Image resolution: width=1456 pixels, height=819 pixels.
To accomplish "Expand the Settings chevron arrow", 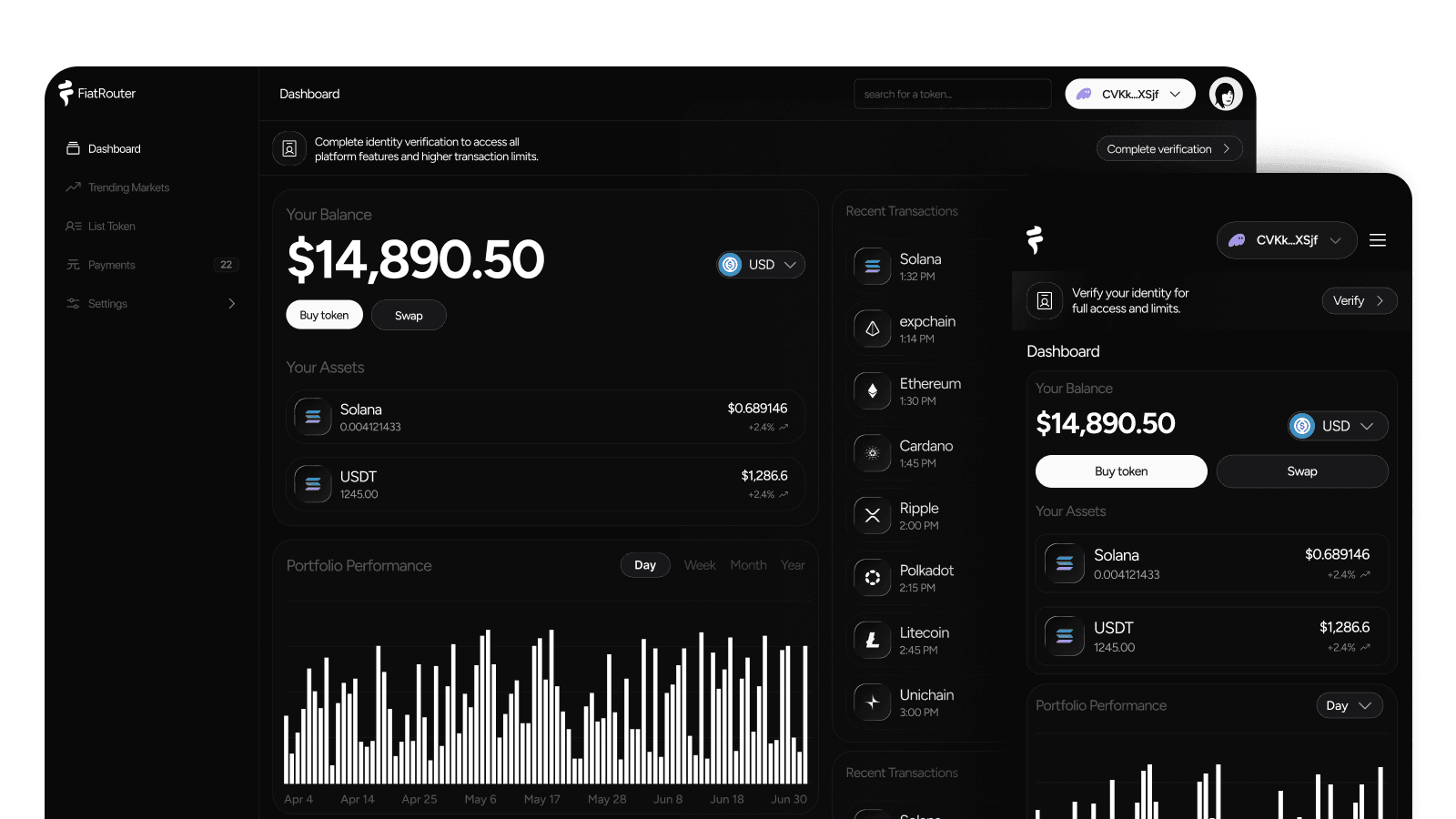I will pyautogui.click(x=231, y=303).
